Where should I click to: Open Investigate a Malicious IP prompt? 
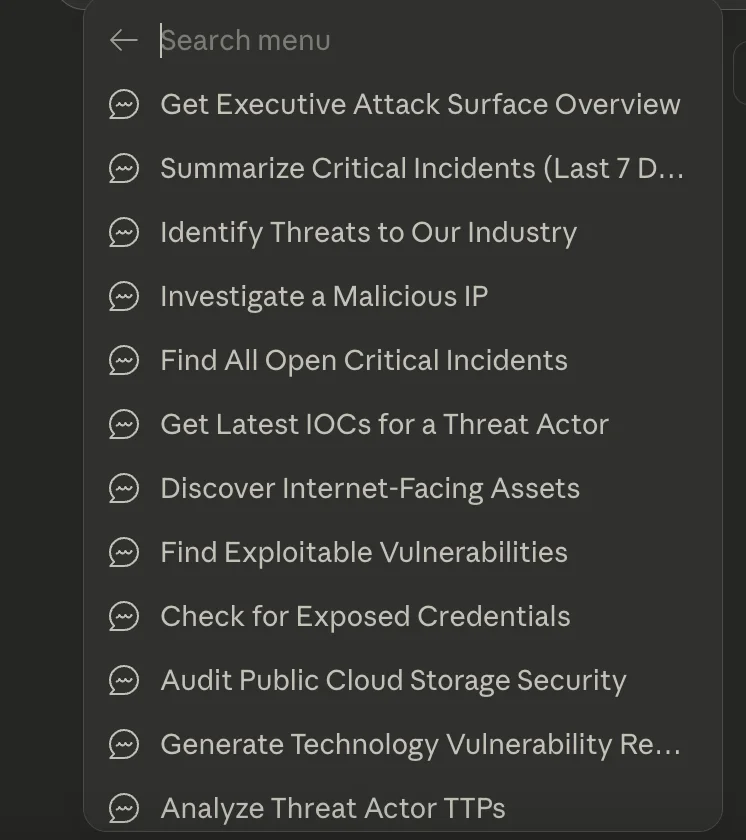324,296
